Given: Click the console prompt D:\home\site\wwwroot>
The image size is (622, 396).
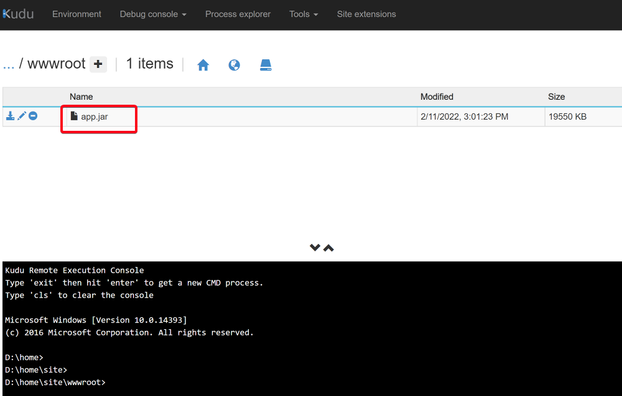Looking at the screenshot, I should (x=55, y=383).
